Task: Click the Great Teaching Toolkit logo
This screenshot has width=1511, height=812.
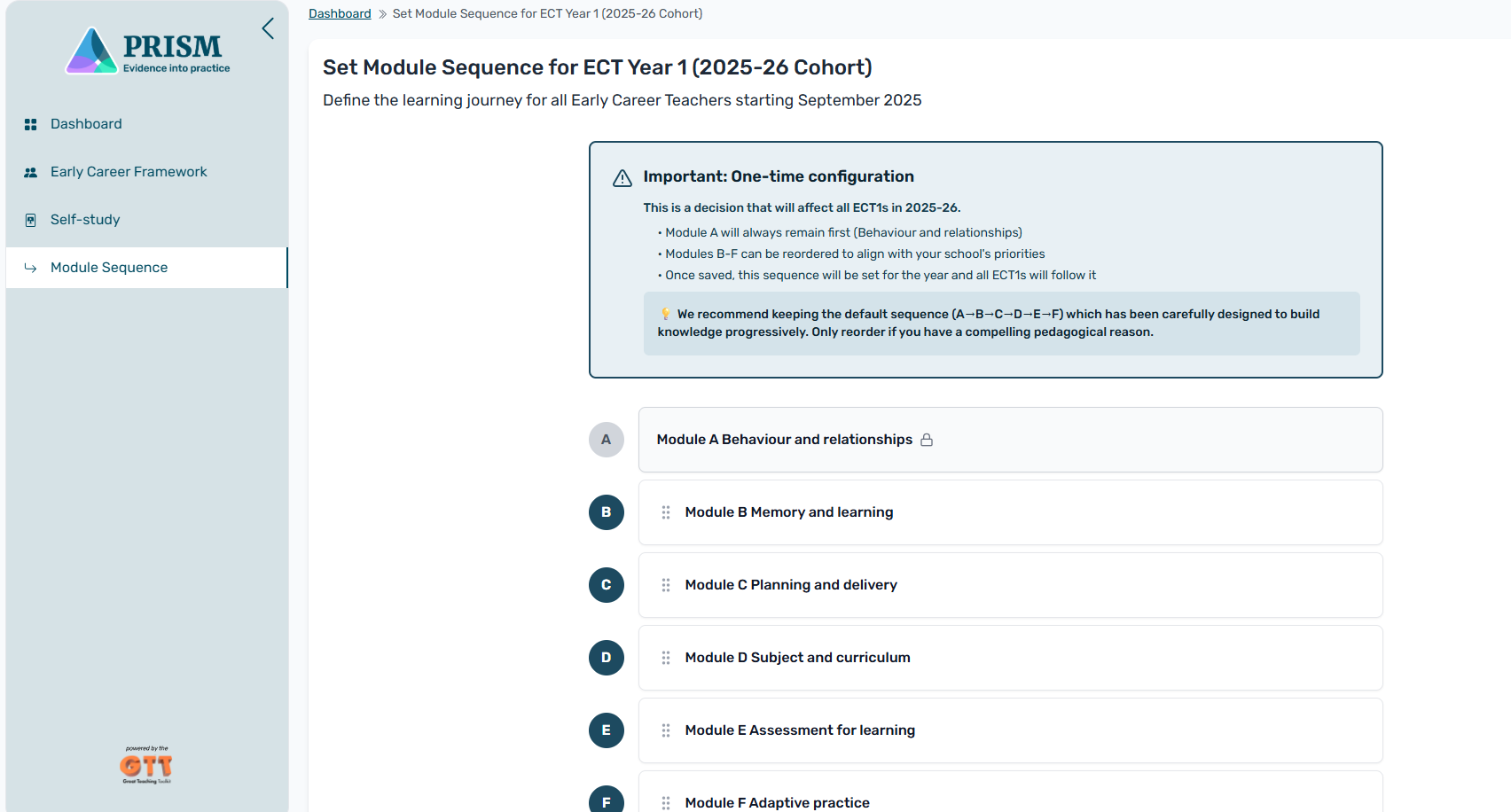Action: 146,765
